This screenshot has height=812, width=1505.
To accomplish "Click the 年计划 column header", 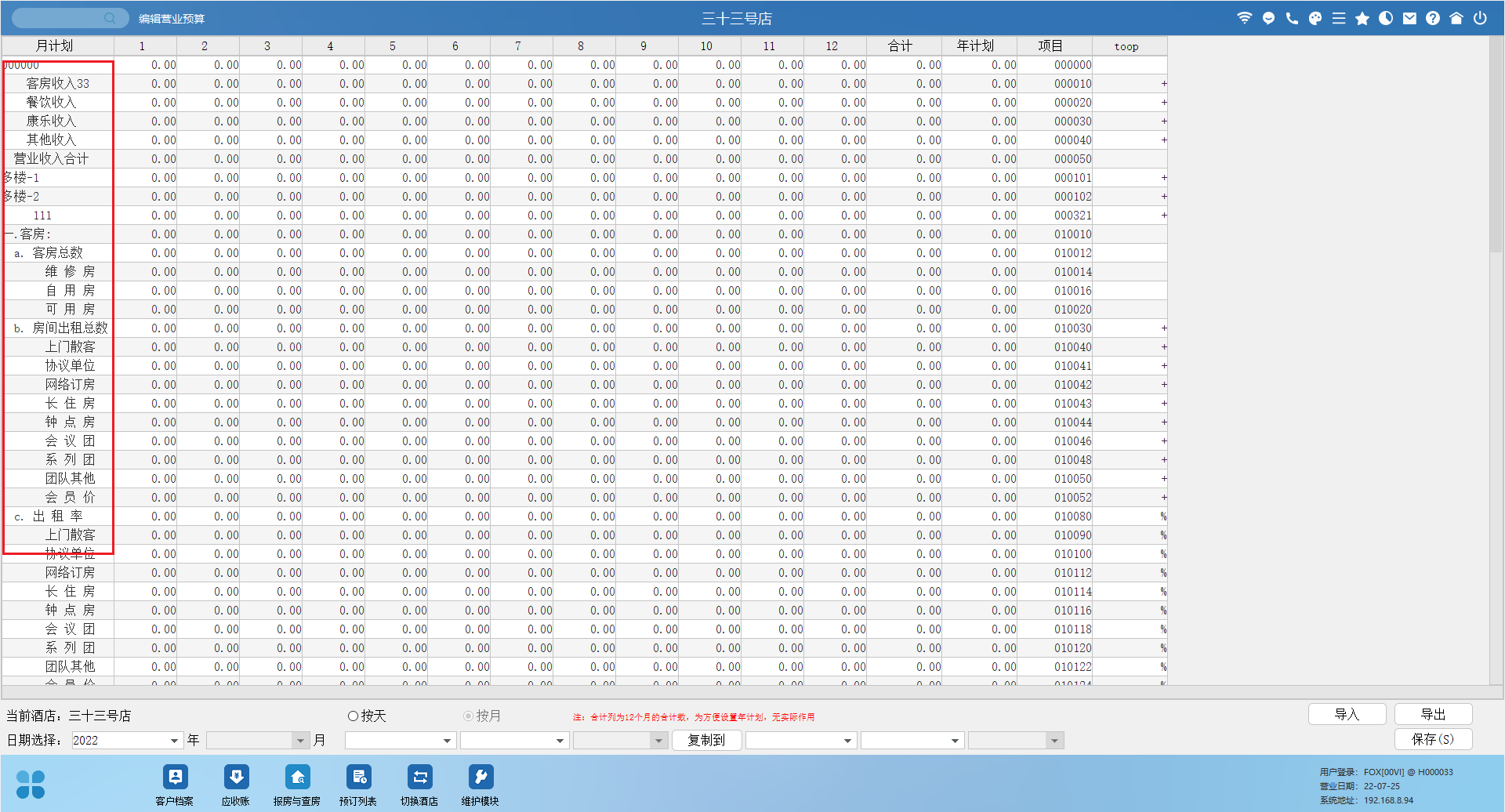I will 979,46.
